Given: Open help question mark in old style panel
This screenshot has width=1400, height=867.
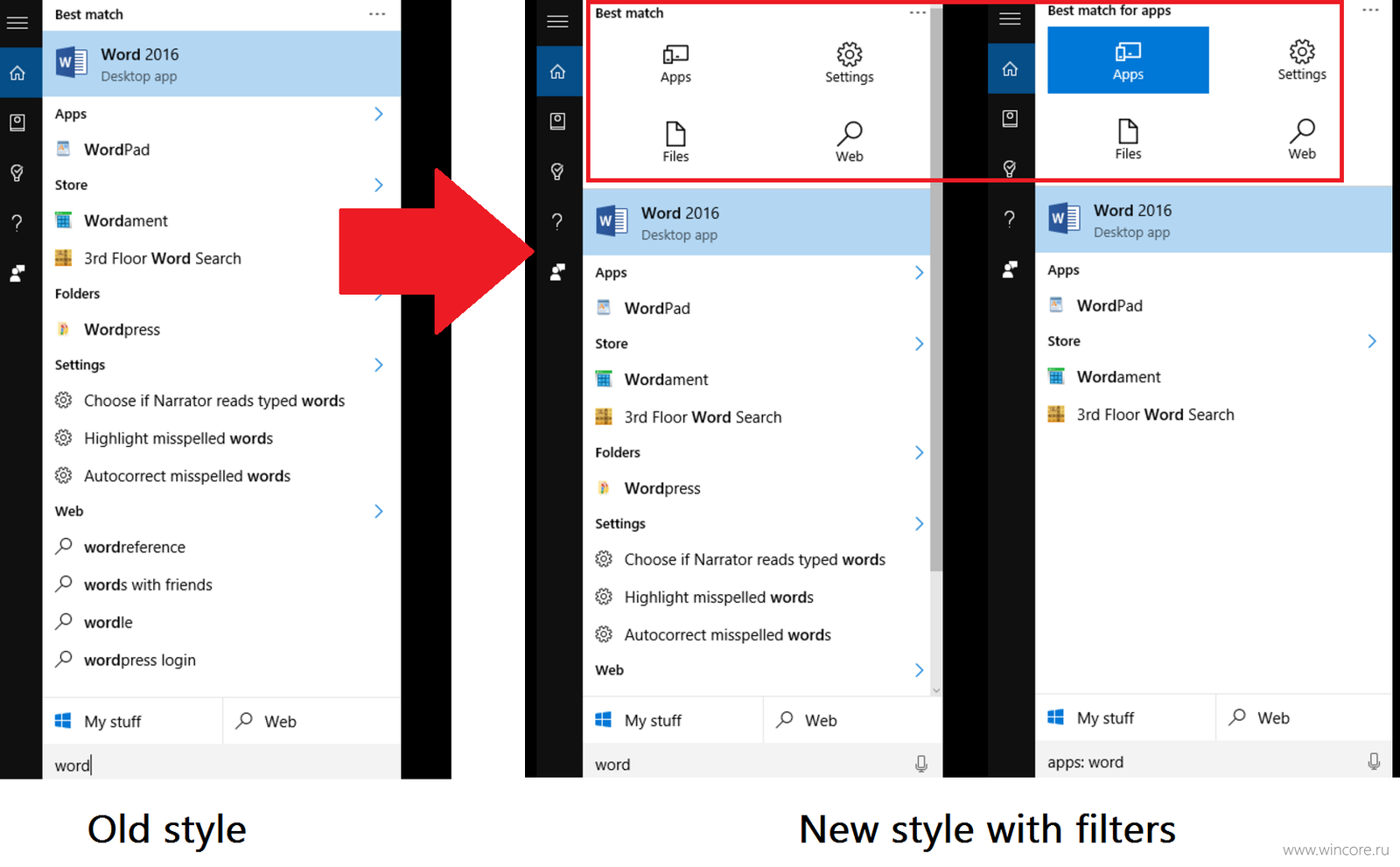Looking at the screenshot, I should tap(17, 222).
